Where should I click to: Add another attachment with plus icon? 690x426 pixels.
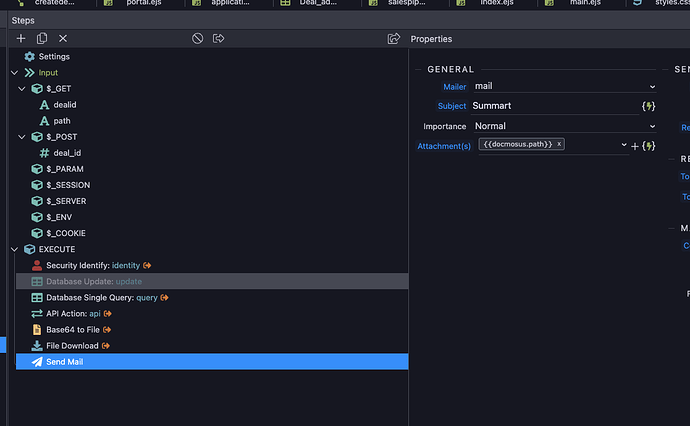point(635,147)
